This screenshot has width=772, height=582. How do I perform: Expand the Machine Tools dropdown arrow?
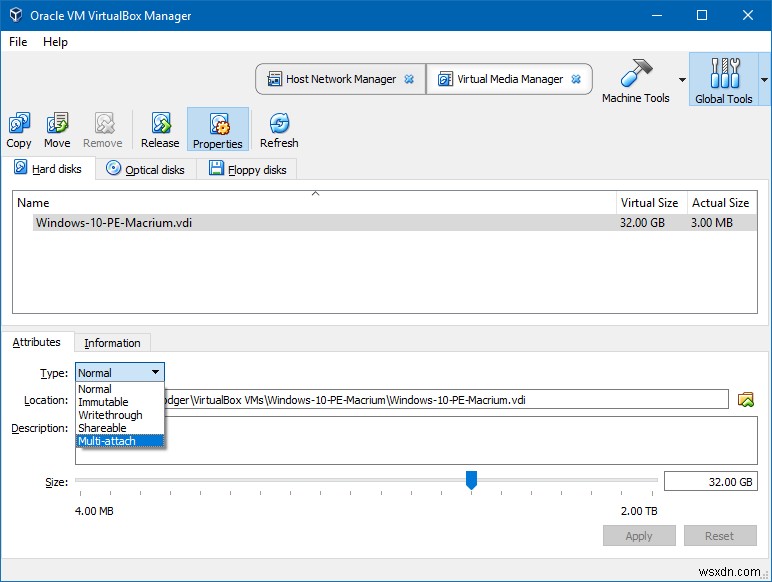[x=682, y=80]
